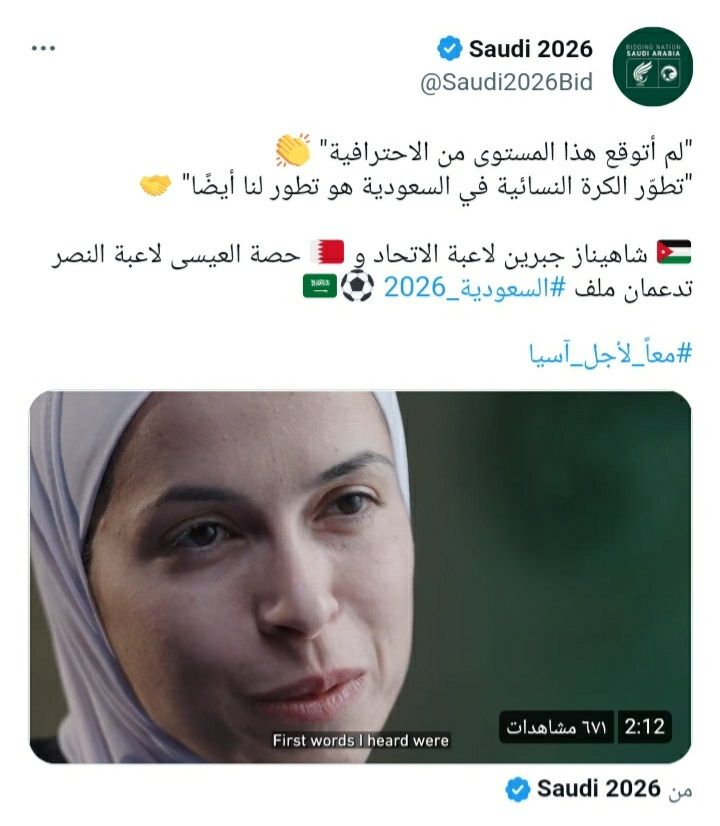The height and width of the screenshot is (826, 720).
Task: Click the Saudi Arabia flag emoji
Action: [320, 286]
